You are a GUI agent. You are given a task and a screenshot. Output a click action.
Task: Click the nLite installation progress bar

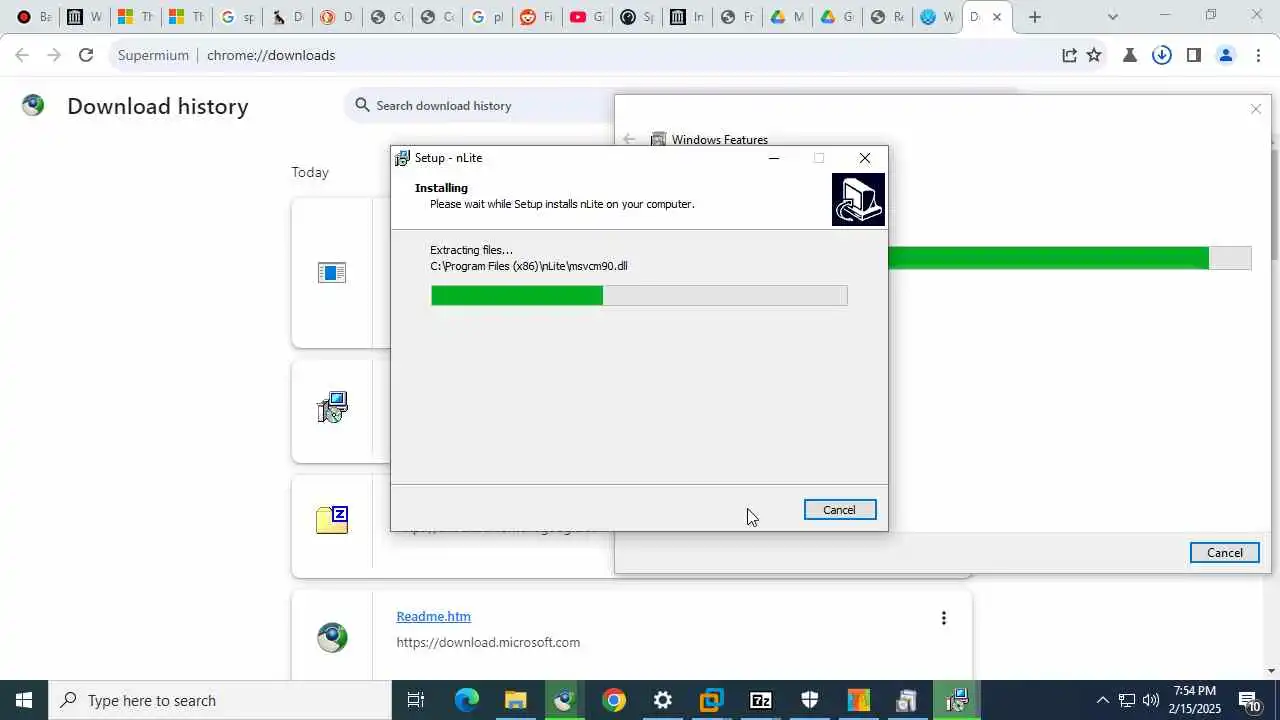click(639, 295)
